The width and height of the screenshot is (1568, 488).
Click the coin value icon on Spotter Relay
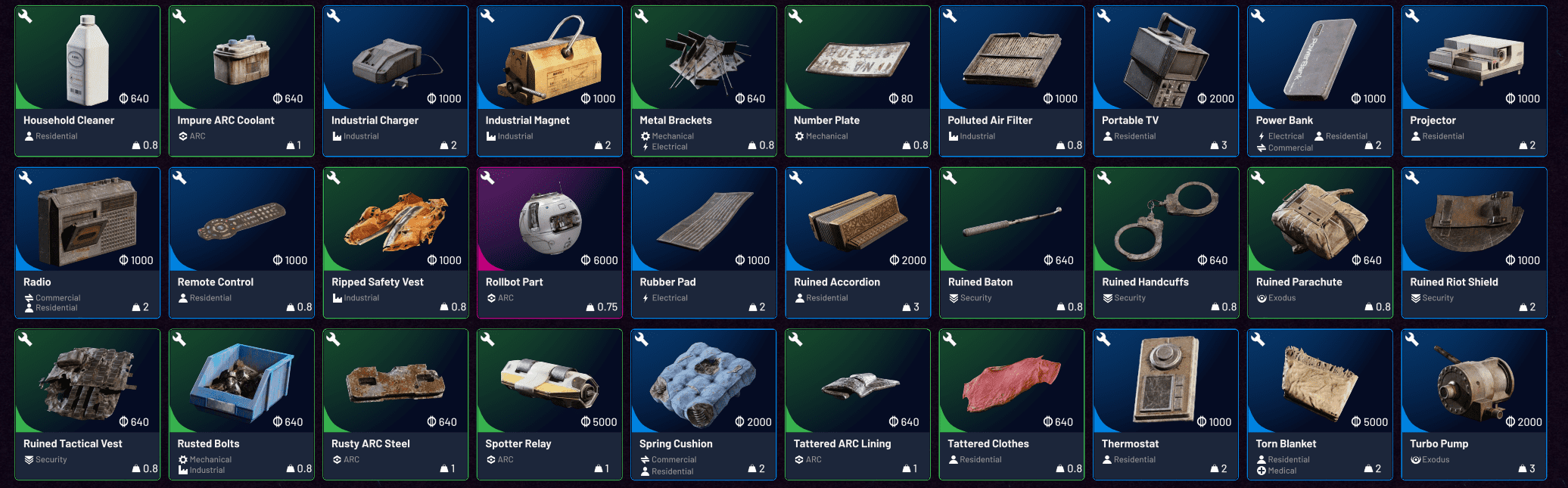coord(586,422)
